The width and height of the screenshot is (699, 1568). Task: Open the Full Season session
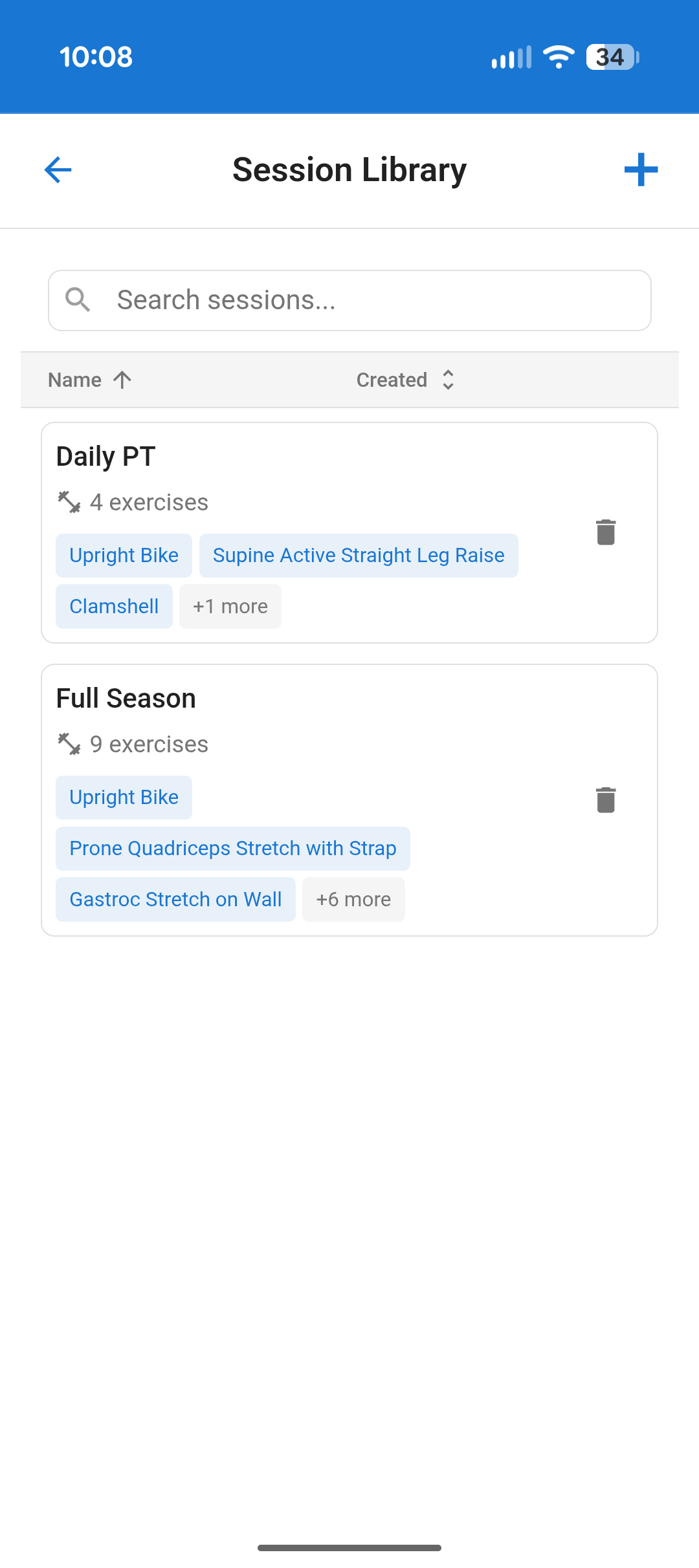click(x=126, y=699)
